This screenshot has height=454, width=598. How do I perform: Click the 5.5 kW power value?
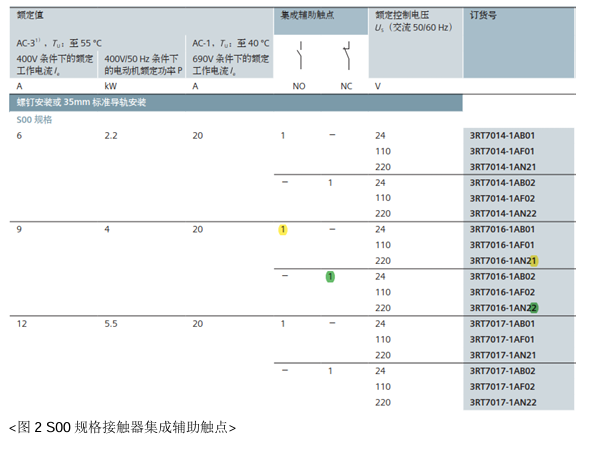(x=111, y=324)
